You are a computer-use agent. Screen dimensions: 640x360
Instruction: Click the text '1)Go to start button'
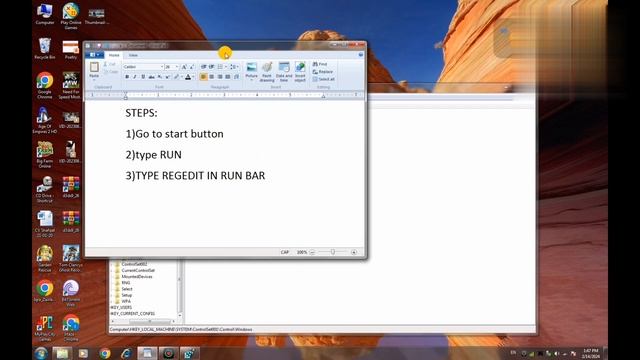pos(174,134)
